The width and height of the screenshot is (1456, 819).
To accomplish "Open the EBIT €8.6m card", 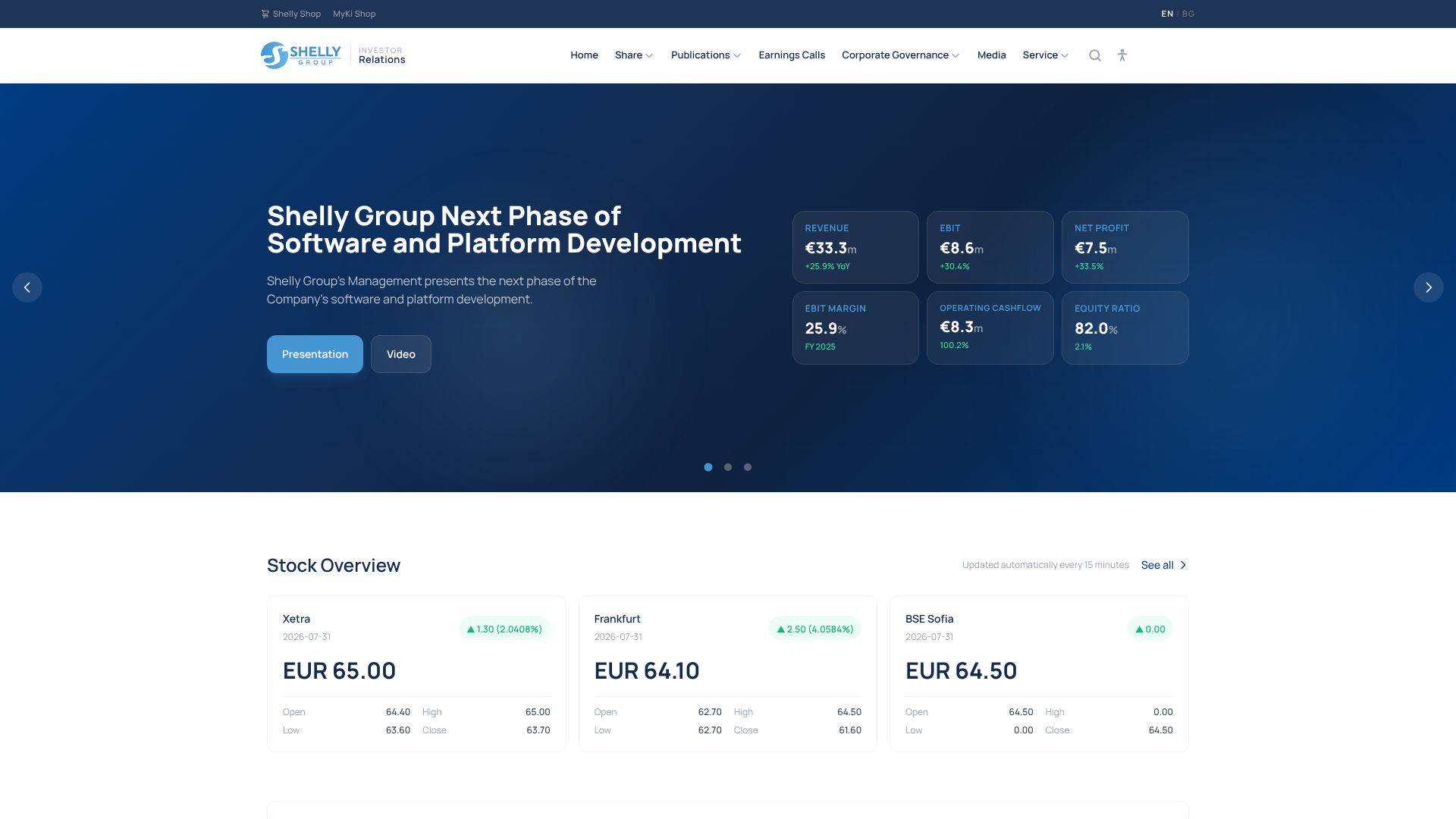I will click(x=990, y=247).
